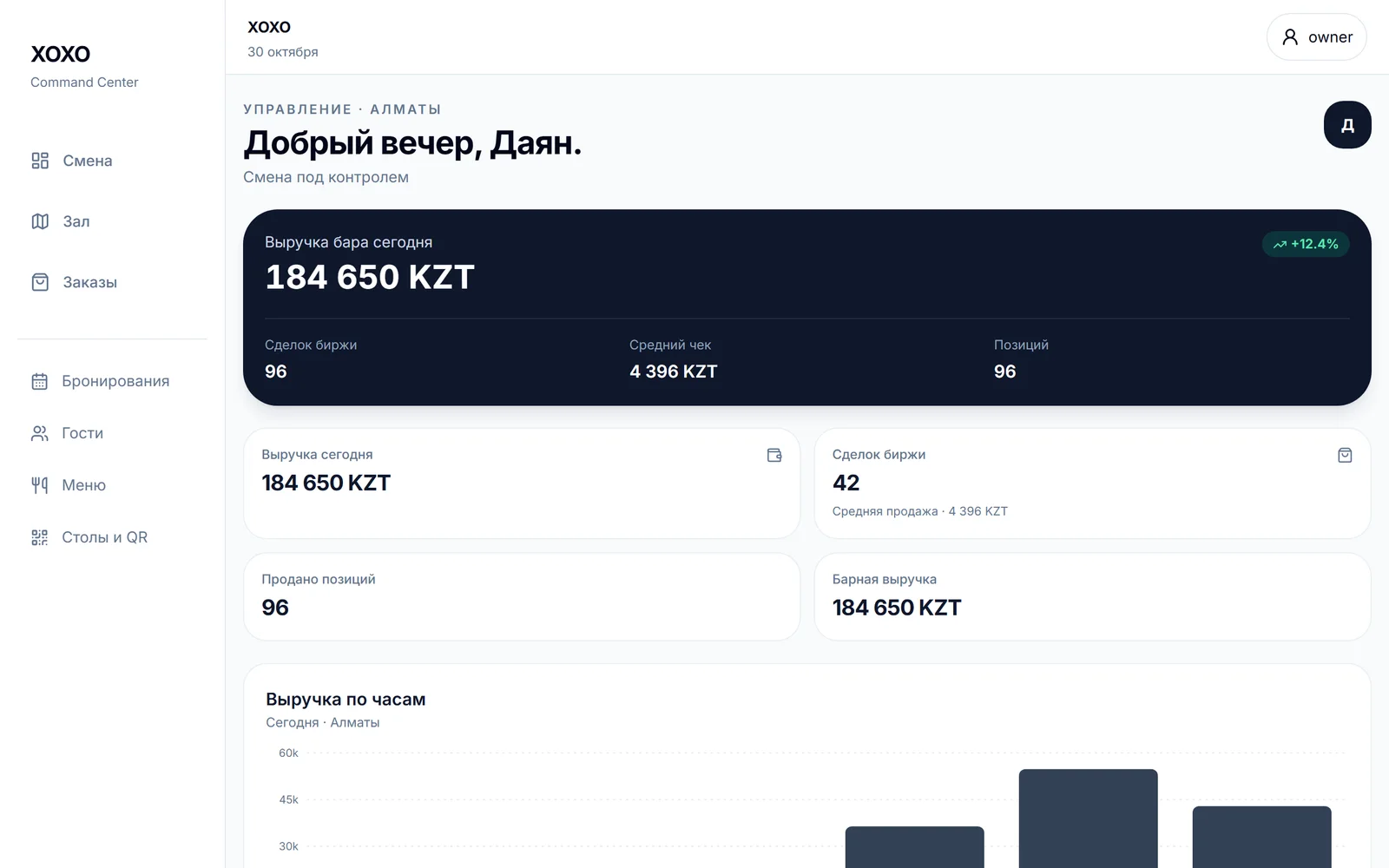Click the Выручка по часам heading
Viewport: 1389px width, 868px height.
coord(346,700)
